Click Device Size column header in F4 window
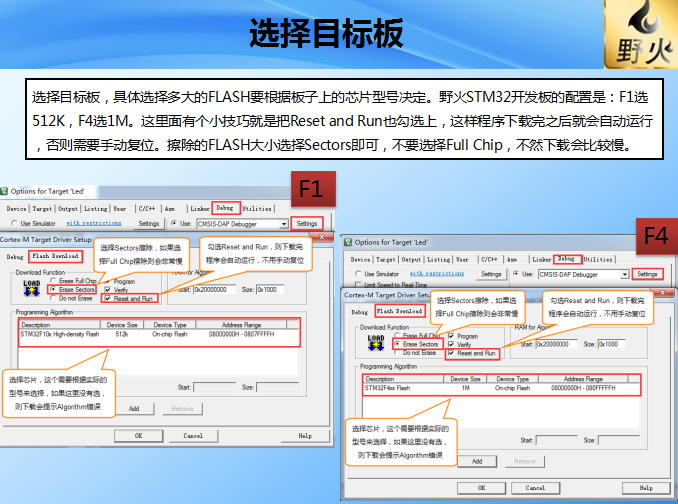678x504 pixels. (465, 379)
